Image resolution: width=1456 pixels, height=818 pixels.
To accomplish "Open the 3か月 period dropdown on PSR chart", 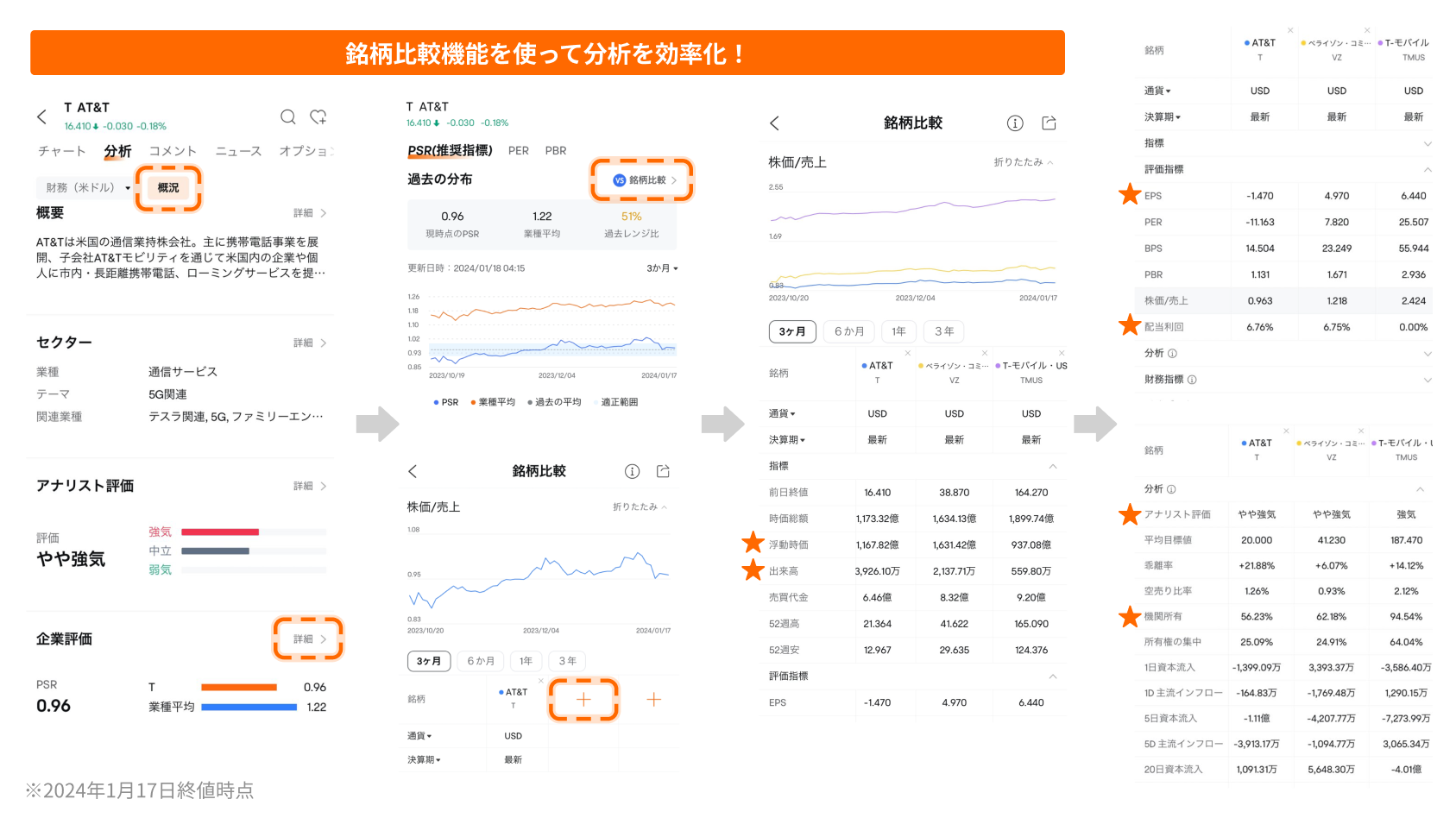I will 662,268.
